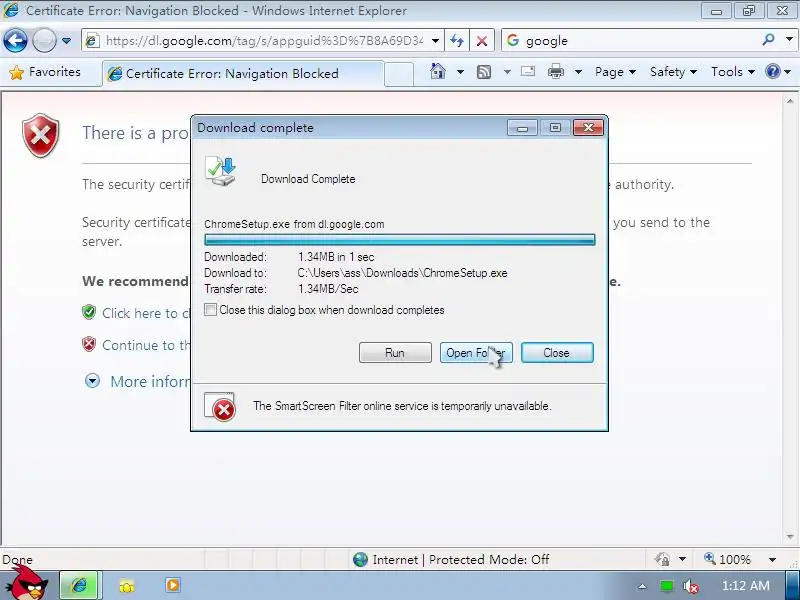Click the Angry Birds Start button

click(28, 585)
